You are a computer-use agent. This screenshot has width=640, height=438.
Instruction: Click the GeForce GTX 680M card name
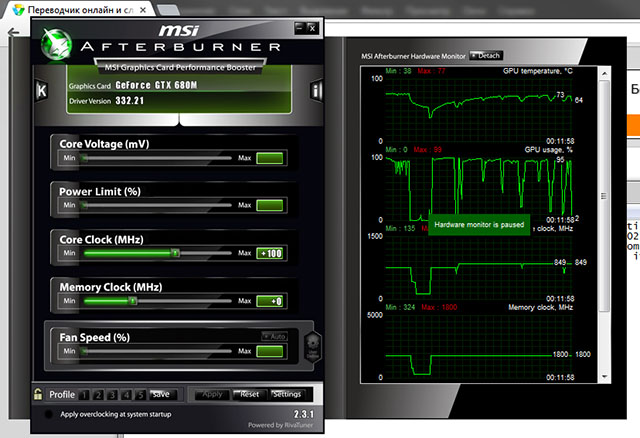coord(156,85)
